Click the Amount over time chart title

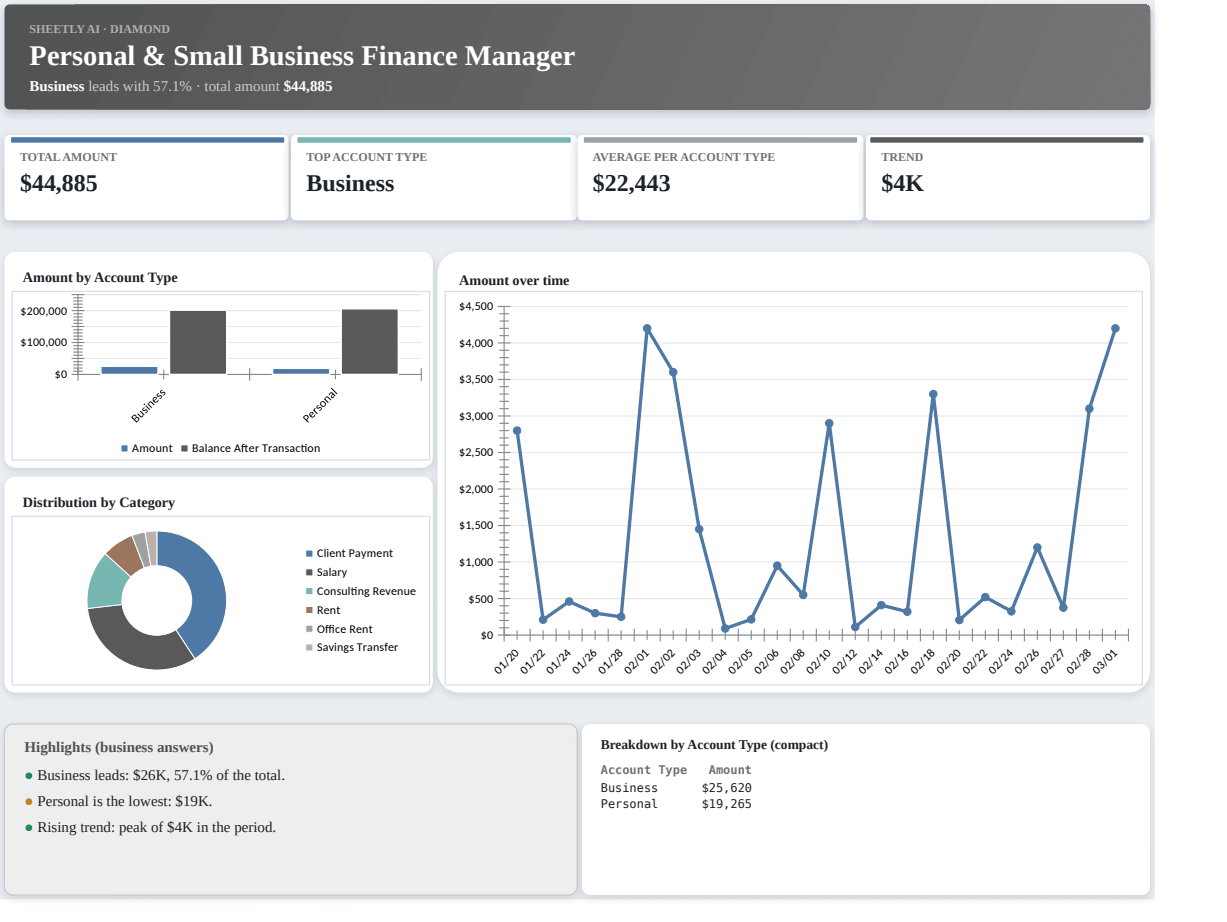(514, 281)
